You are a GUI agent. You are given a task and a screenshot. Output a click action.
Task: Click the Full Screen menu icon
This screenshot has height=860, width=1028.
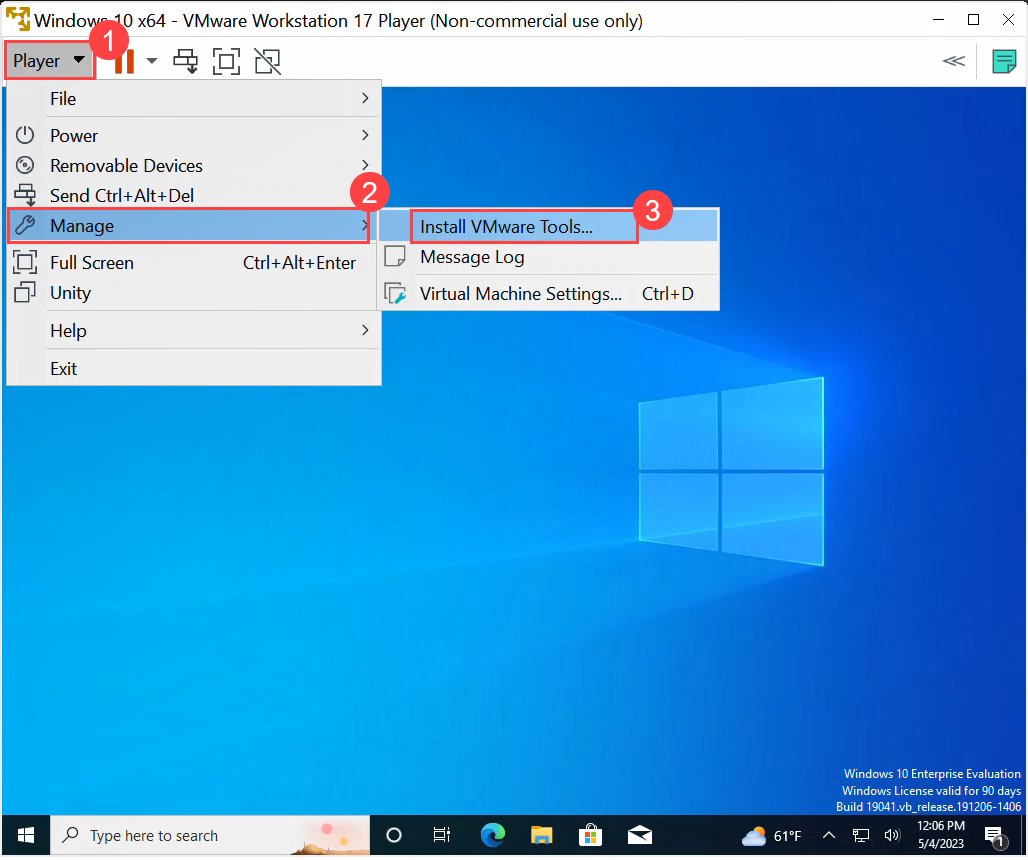coord(25,262)
